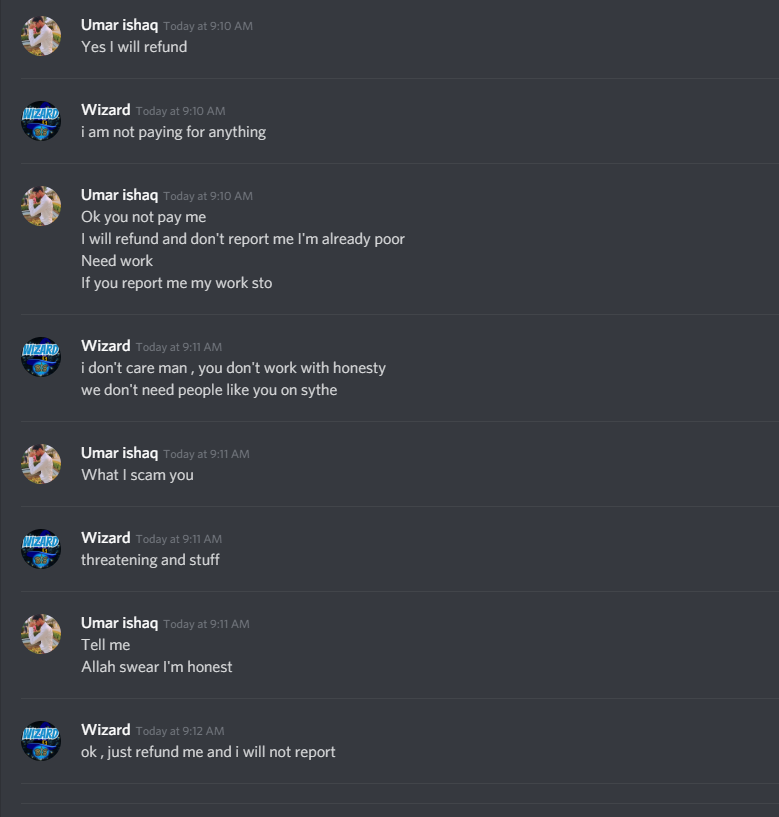779x817 pixels.
Task: Click Umar ishaq avatar next to 'Tell me'
Action: click(41, 634)
